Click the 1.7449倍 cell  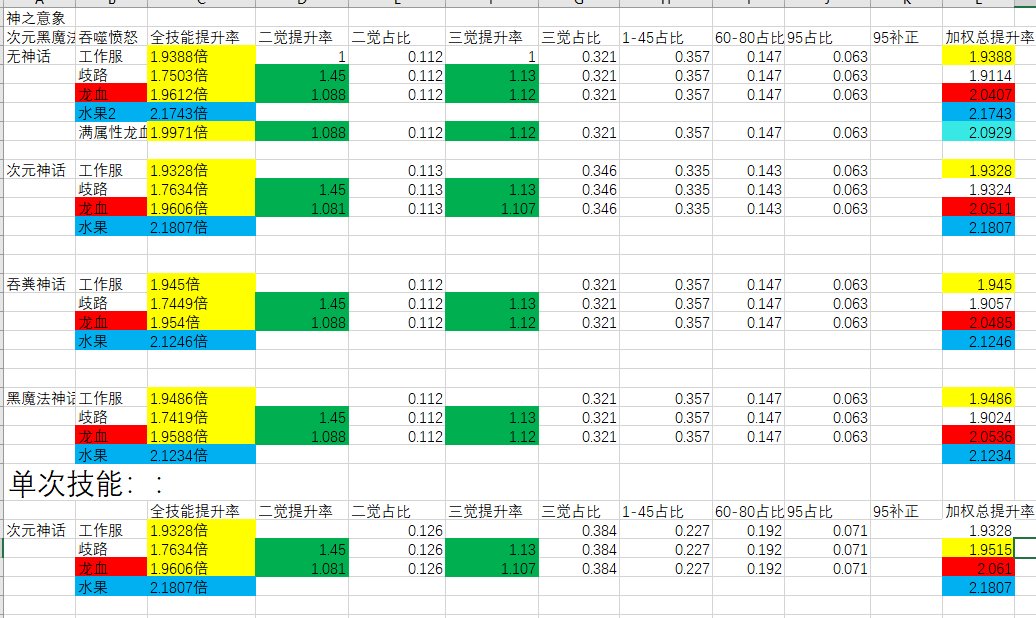(201, 303)
